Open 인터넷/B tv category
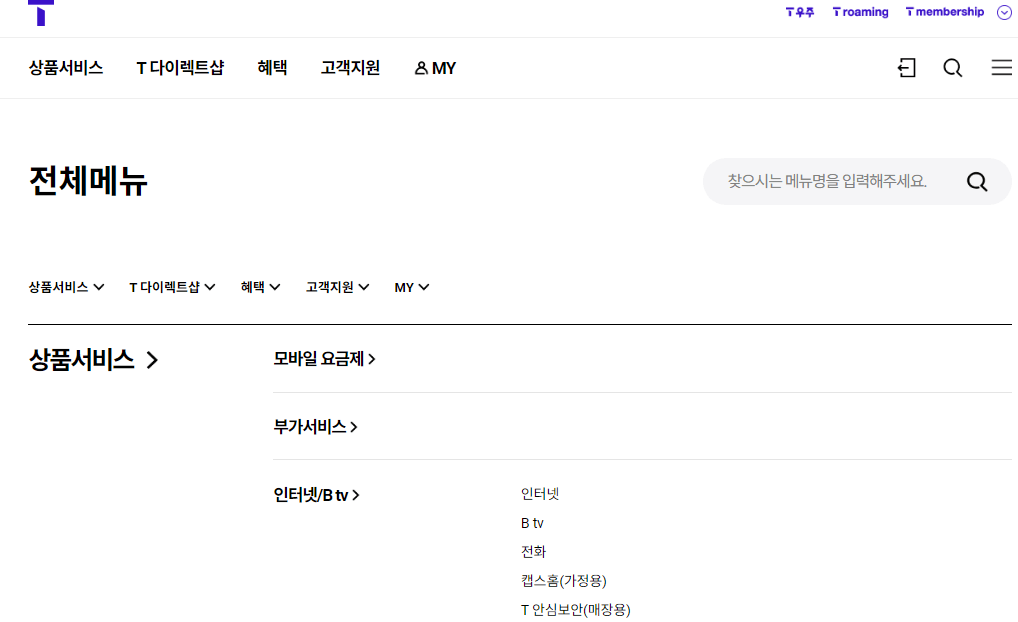Screen dimensions: 1018x622 (316, 495)
